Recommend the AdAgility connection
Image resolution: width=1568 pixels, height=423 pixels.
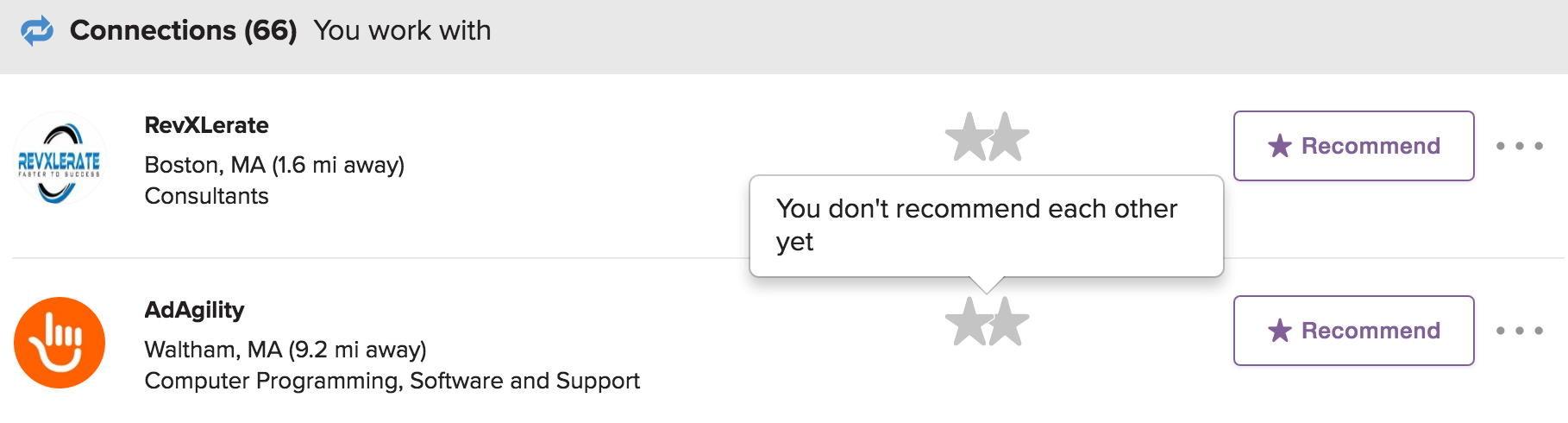point(1353,331)
